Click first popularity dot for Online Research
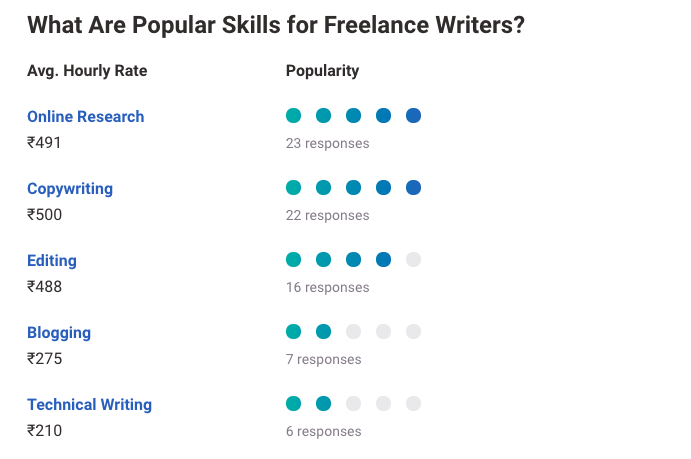The image size is (691, 459). click(293, 116)
